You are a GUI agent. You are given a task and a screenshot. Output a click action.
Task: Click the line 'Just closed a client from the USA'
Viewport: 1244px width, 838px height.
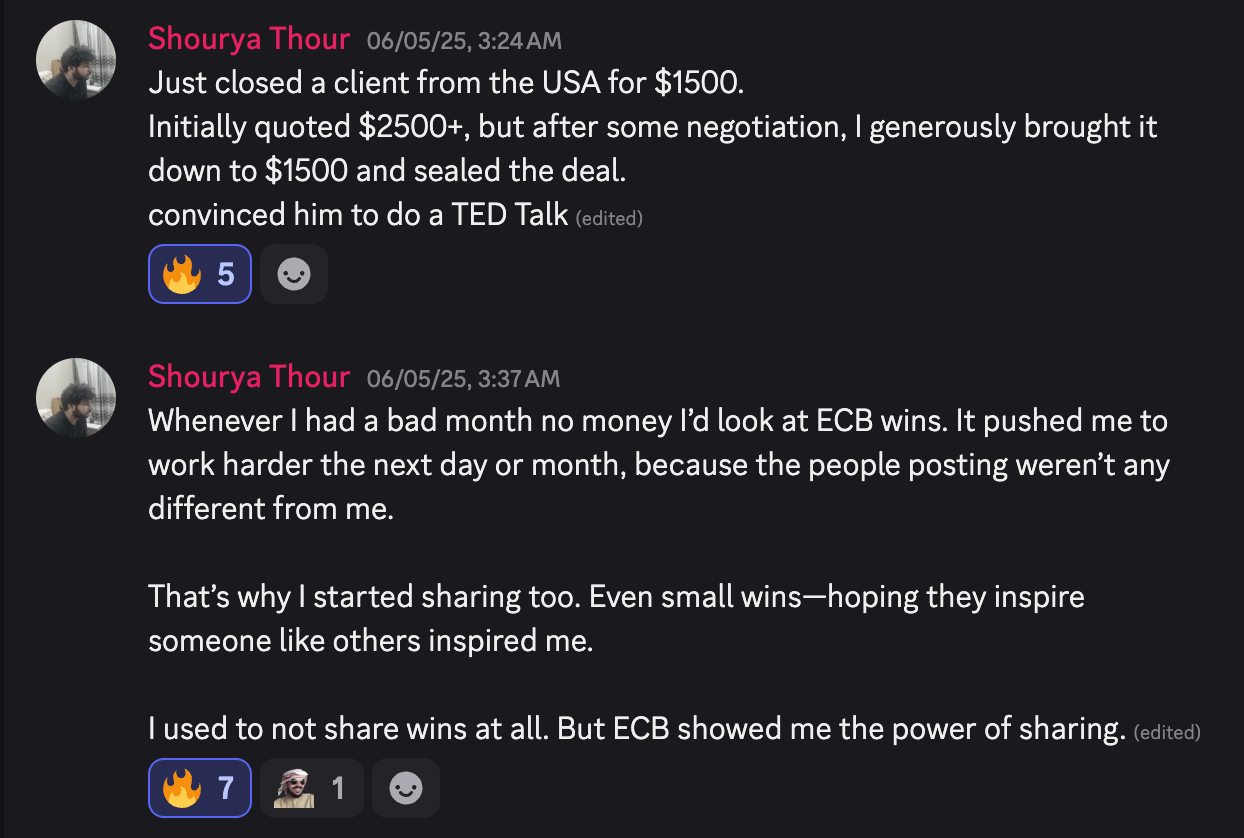(446, 83)
